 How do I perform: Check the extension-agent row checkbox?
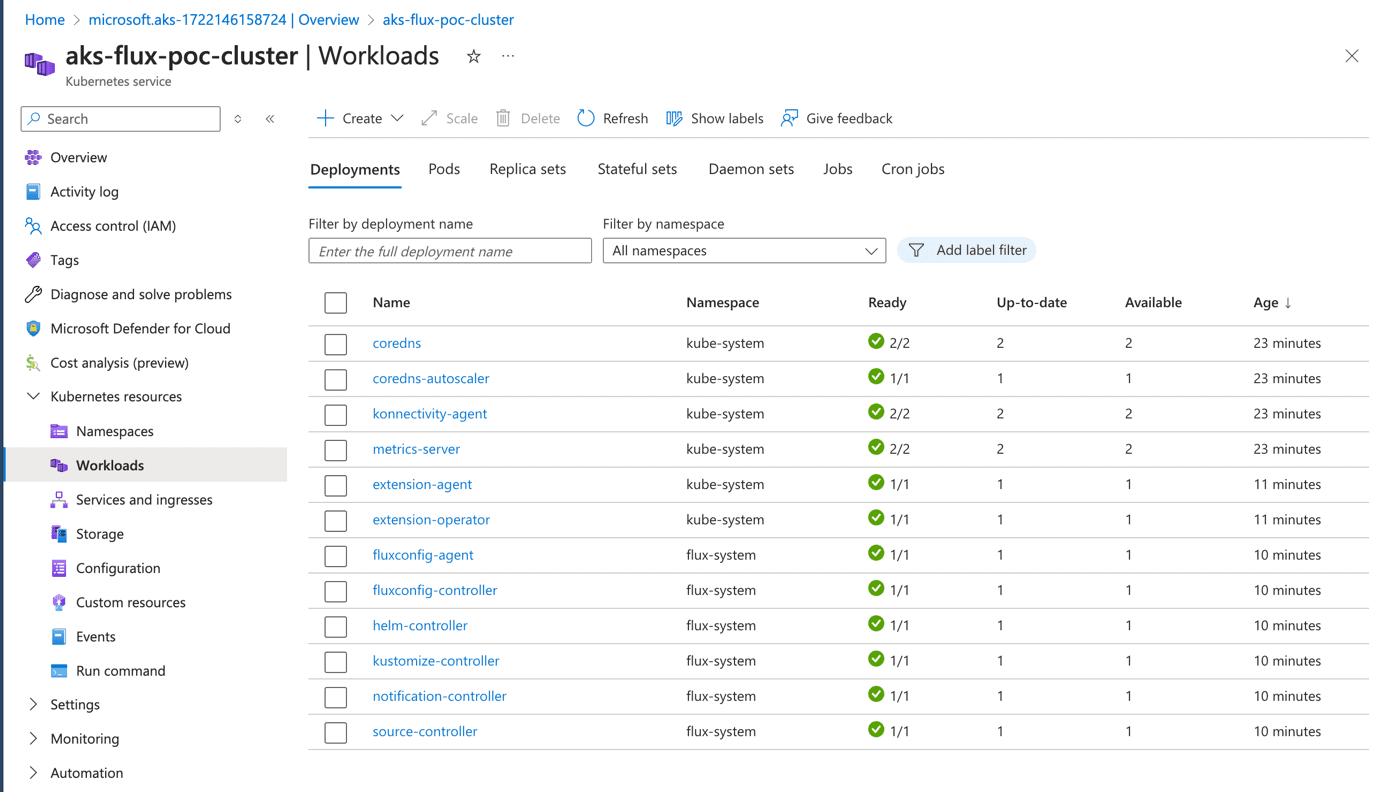tap(336, 485)
